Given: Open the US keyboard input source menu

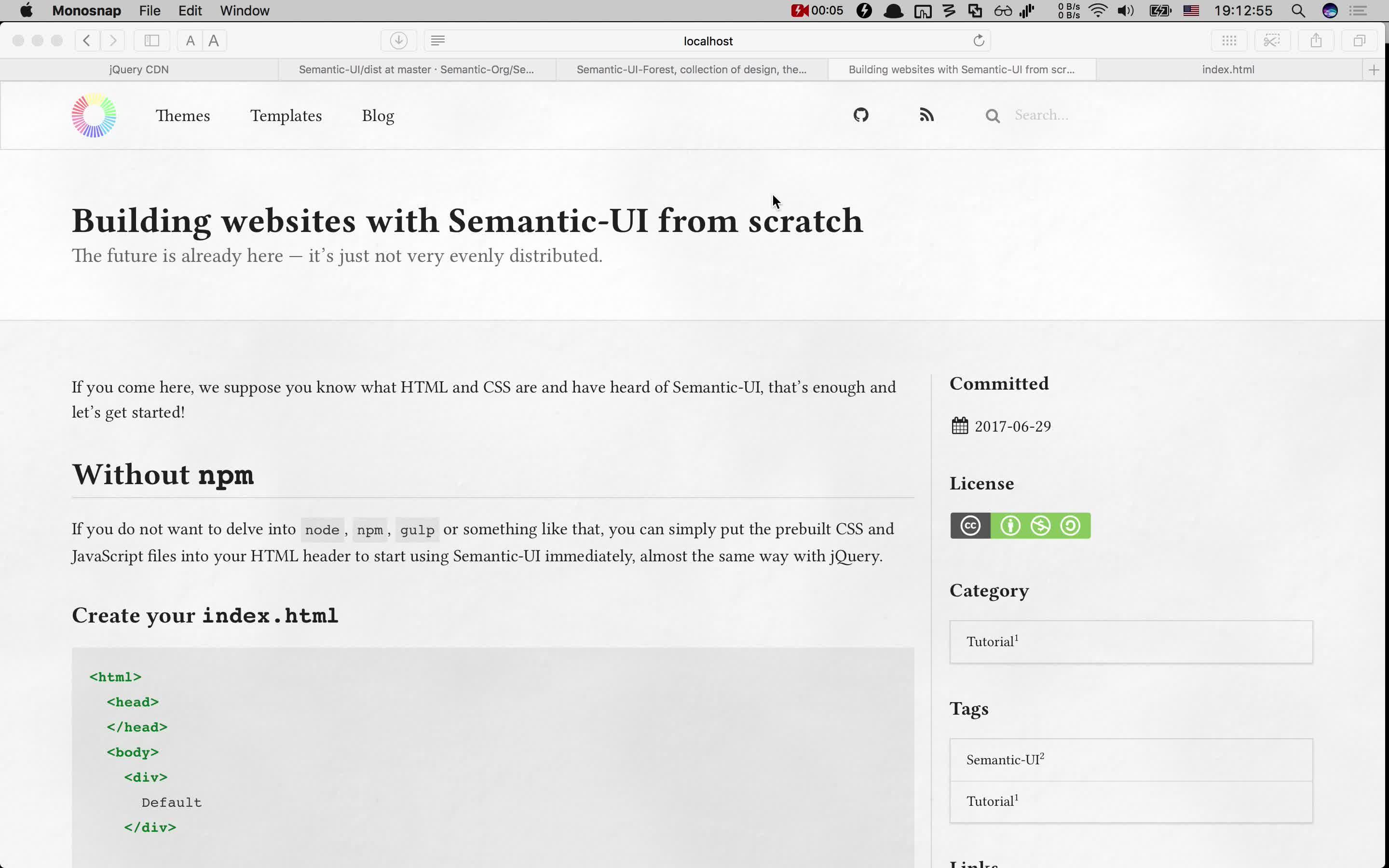Looking at the screenshot, I should 1192,10.
